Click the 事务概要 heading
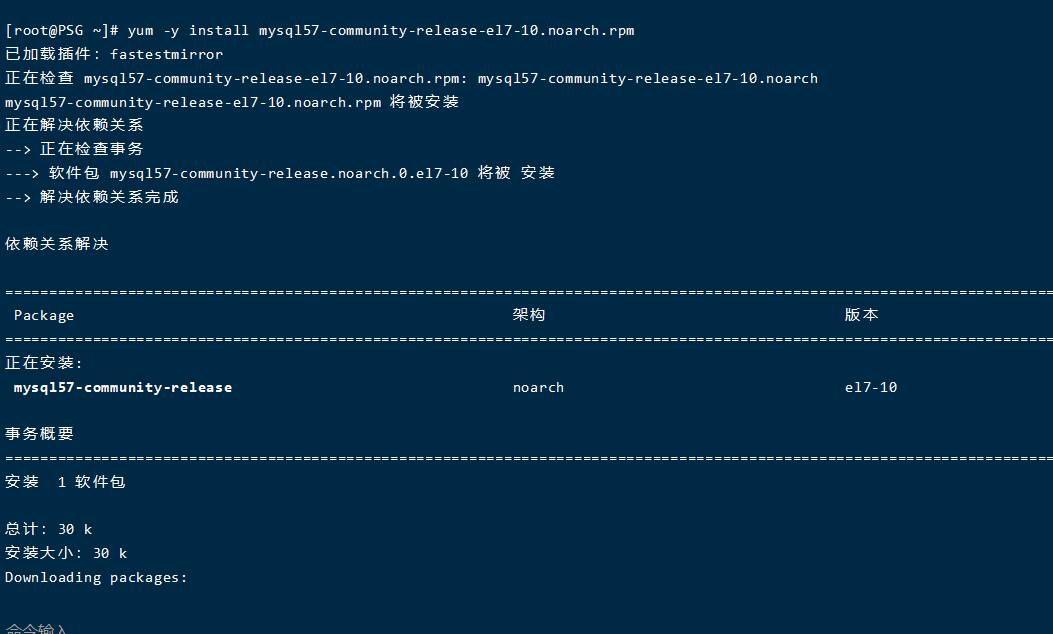The image size is (1053, 634). [x=39, y=435]
